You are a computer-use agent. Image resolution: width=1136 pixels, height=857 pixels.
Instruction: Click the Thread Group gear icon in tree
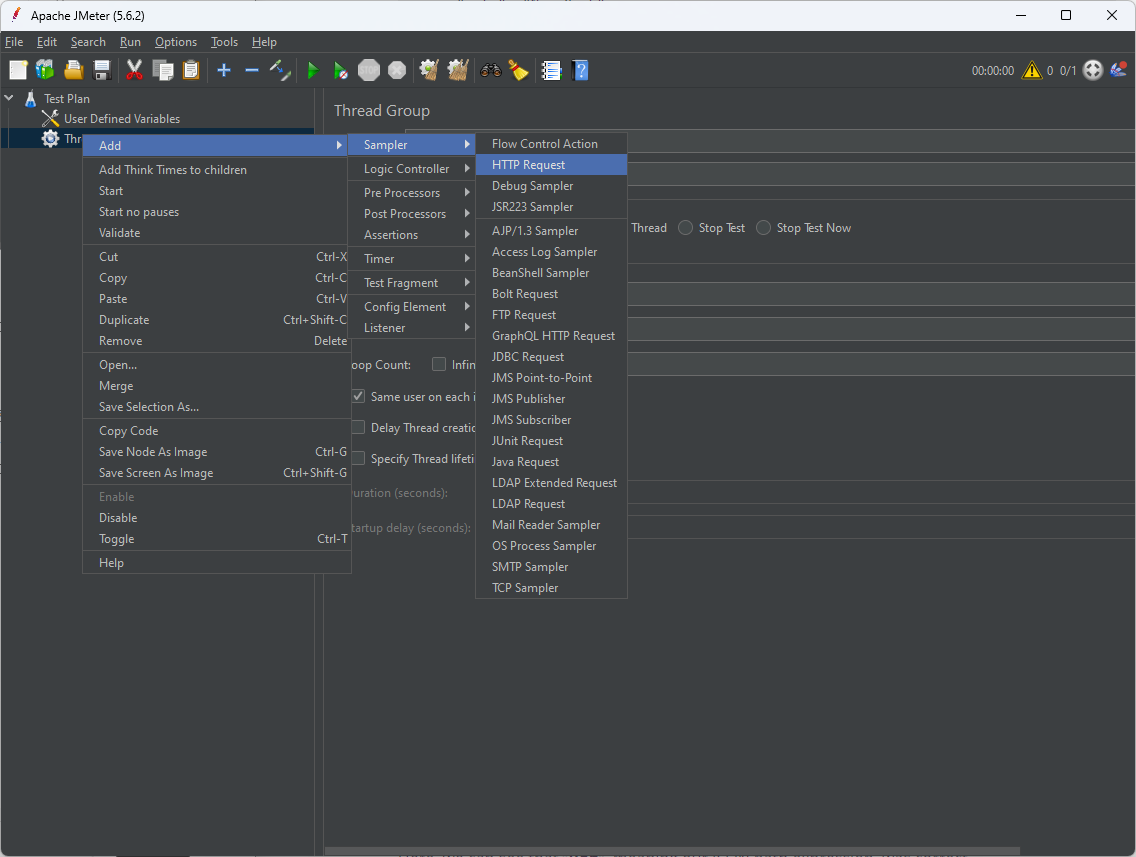point(50,138)
